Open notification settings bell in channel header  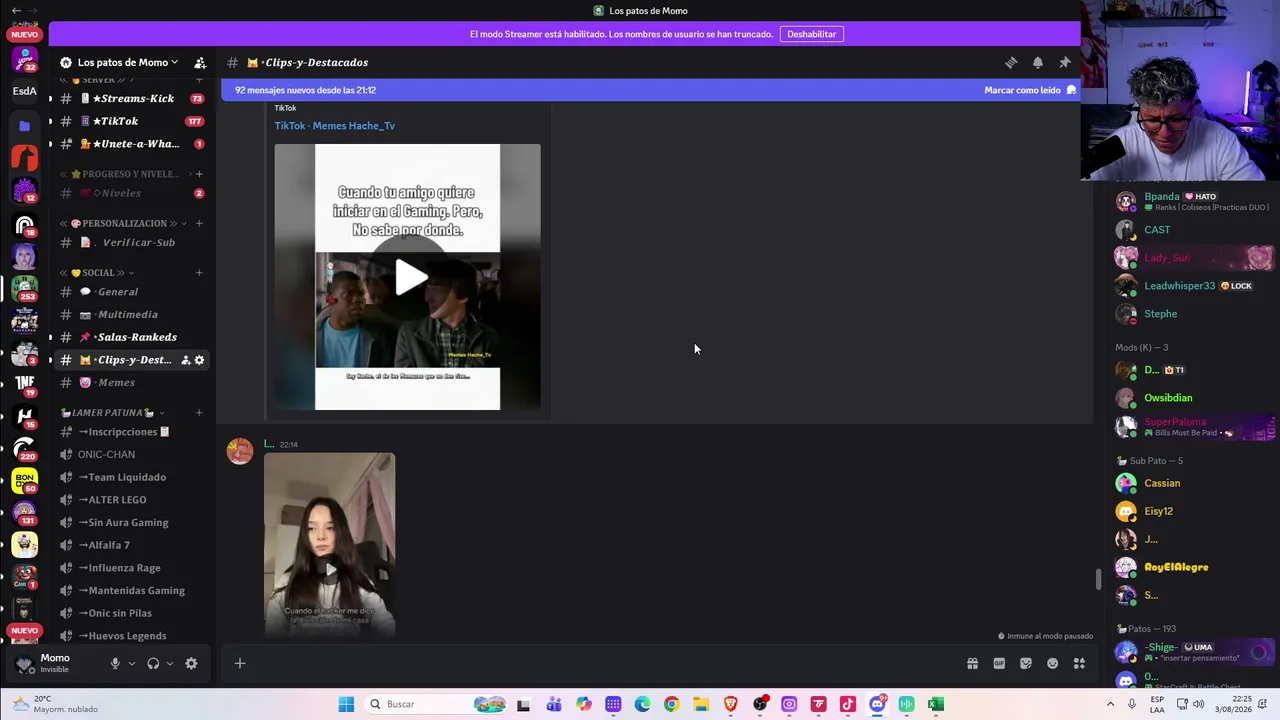(1038, 62)
